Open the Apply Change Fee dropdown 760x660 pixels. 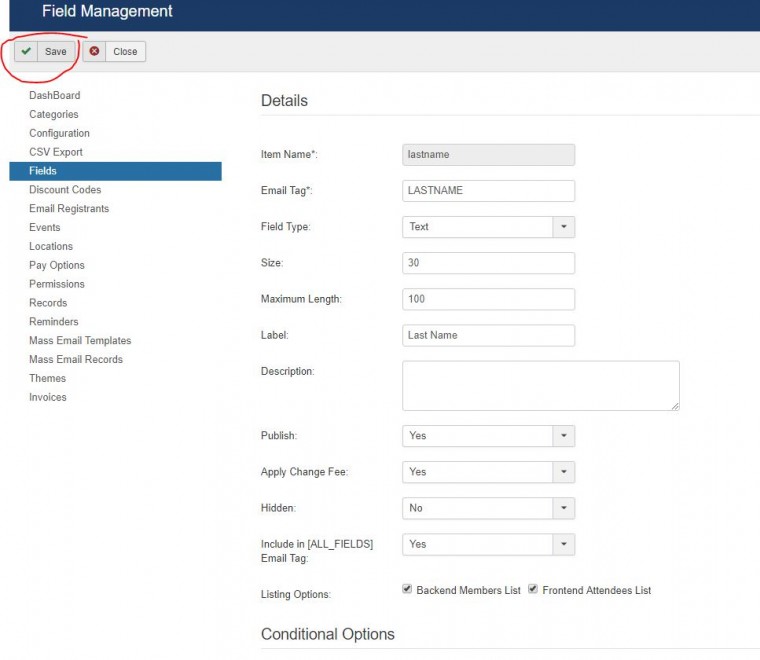point(563,472)
